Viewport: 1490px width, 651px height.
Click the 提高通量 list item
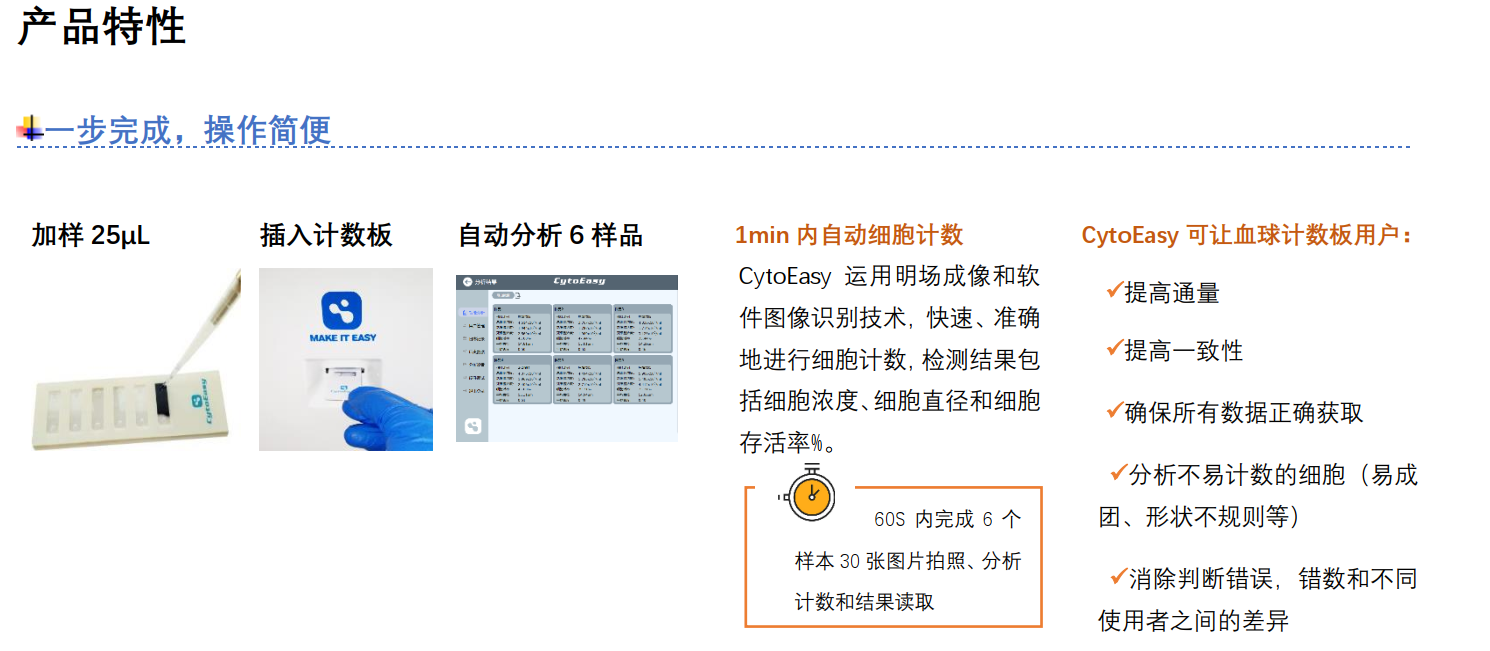click(1172, 293)
